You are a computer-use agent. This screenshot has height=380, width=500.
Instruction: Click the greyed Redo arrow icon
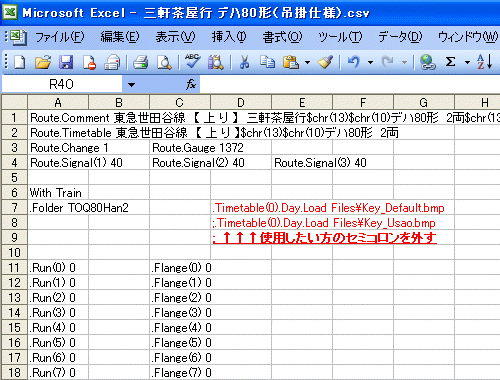click(x=388, y=62)
